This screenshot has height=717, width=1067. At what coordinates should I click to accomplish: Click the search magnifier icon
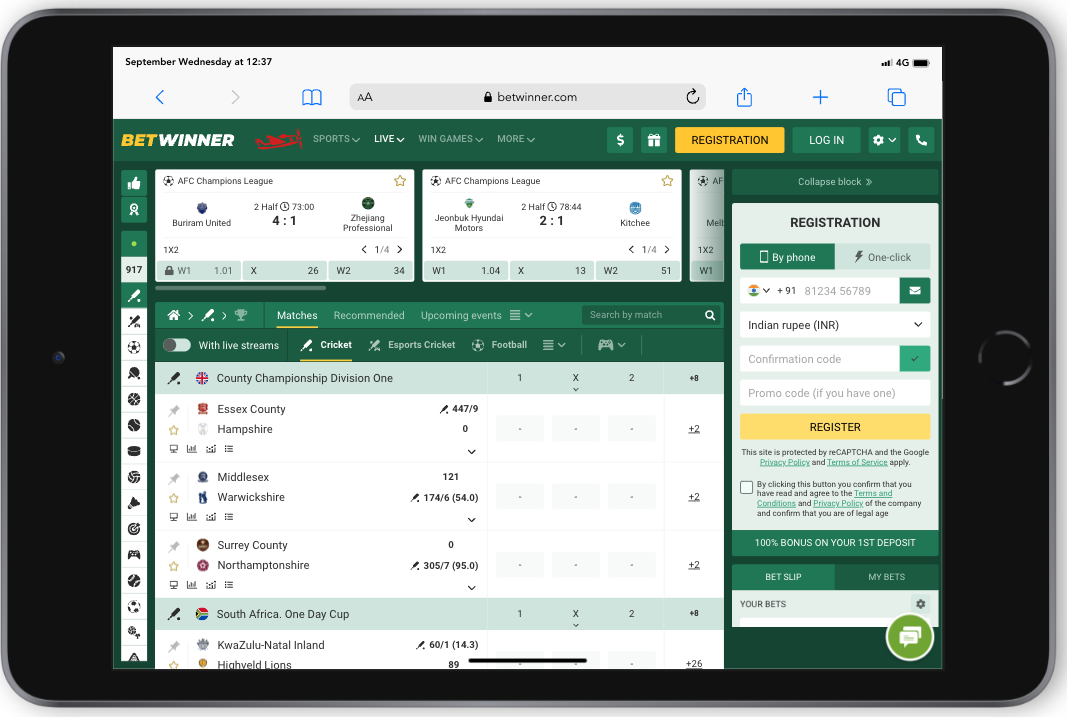tap(710, 315)
